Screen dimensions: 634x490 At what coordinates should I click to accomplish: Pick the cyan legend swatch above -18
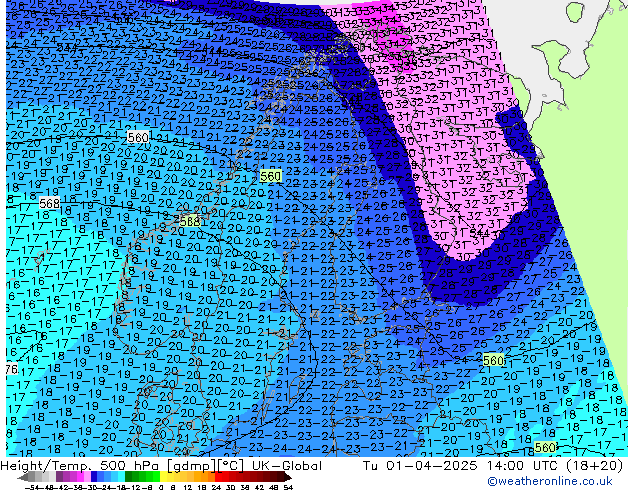pos(121,478)
